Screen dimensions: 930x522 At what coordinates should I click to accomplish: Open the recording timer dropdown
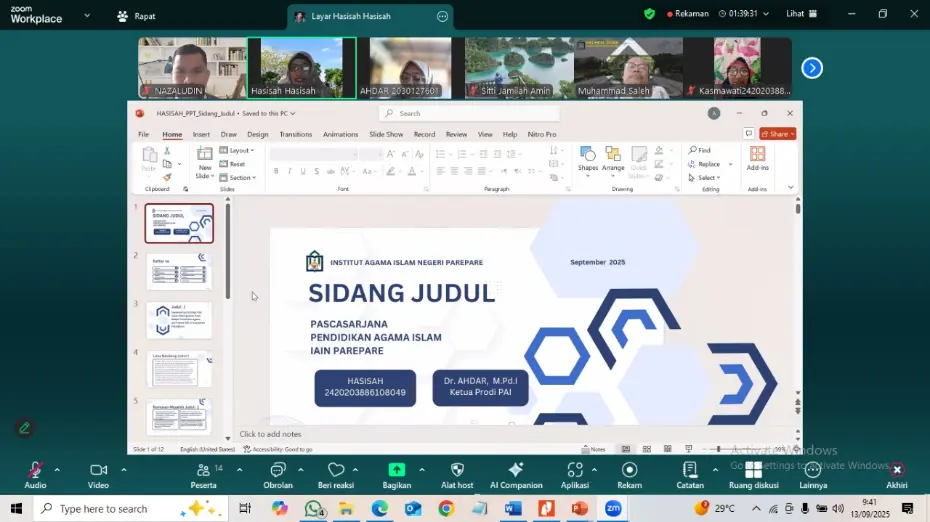click(x=766, y=14)
